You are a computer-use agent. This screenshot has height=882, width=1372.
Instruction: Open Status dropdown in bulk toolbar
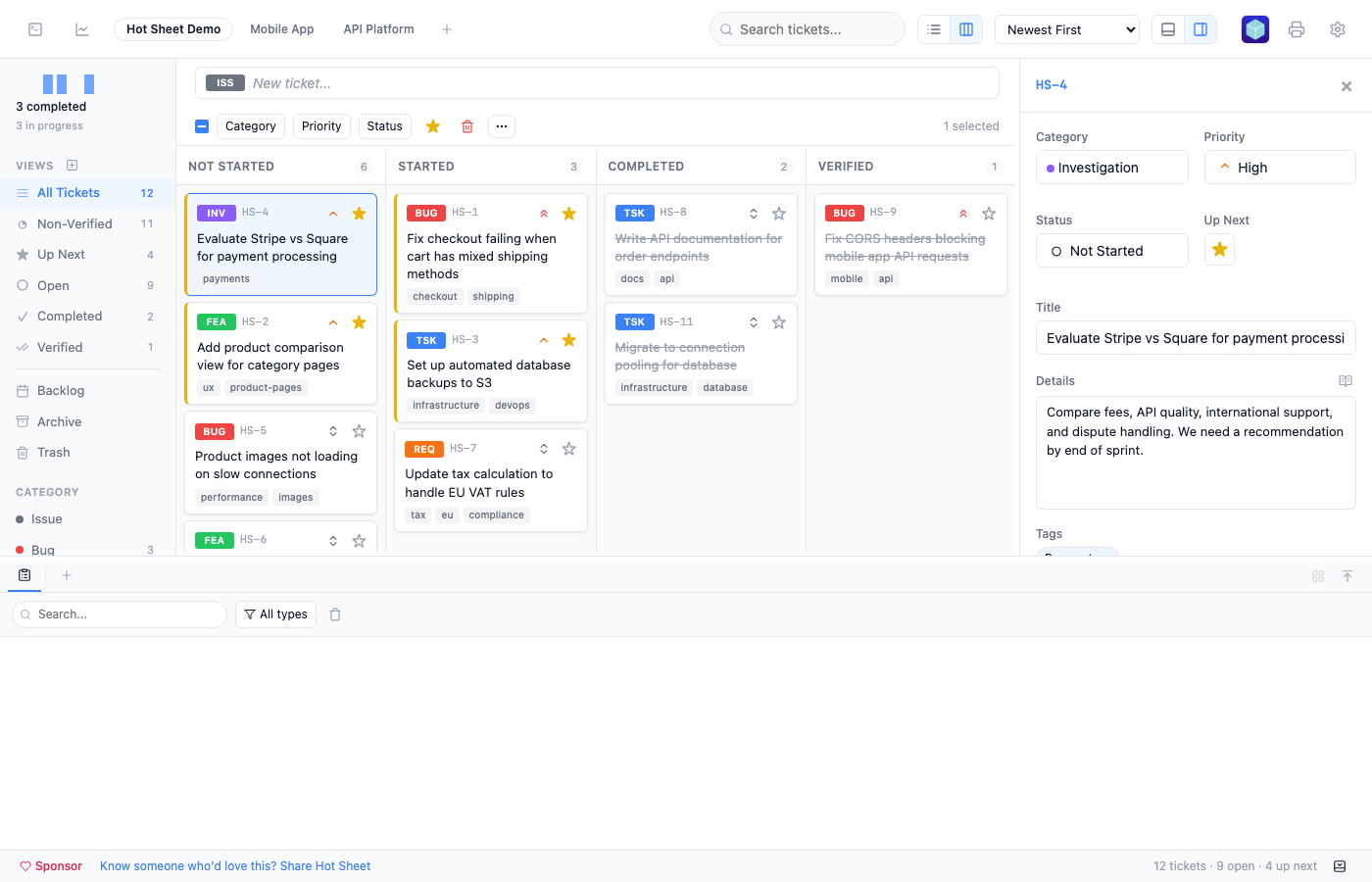(x=384, y=126)
